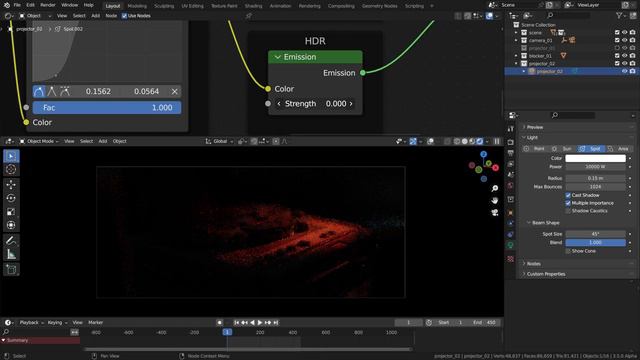Select the Scale tool
Viewport: 640px width, 360px height.
pos(11,211)
